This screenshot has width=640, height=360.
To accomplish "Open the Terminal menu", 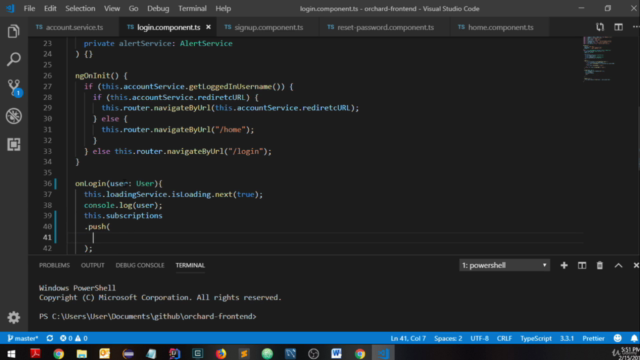I will click(192, 9).
